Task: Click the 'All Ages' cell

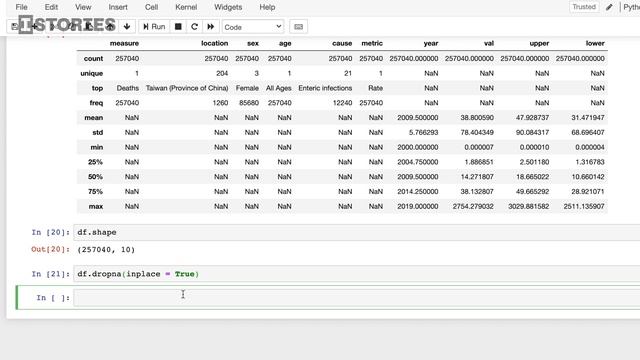Action: click(x=278, y=88)
